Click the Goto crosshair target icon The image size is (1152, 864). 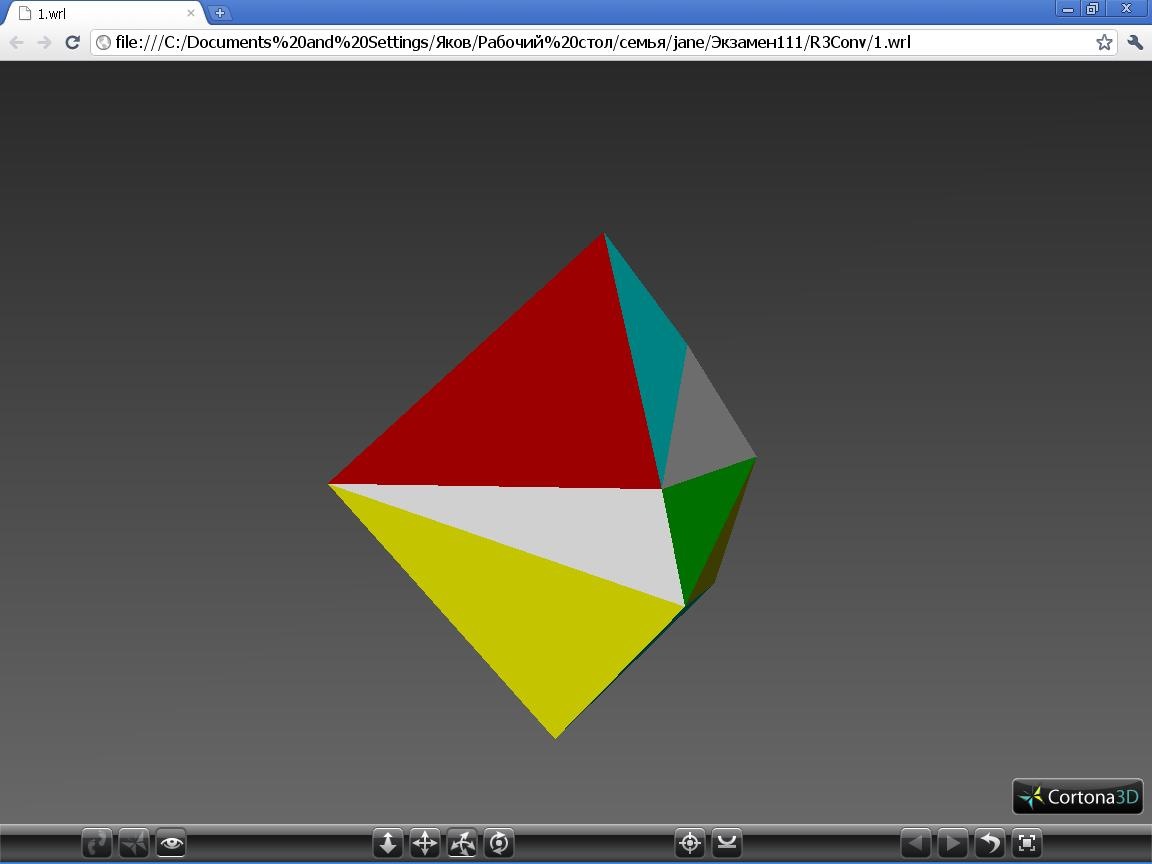tap(689, 843)
